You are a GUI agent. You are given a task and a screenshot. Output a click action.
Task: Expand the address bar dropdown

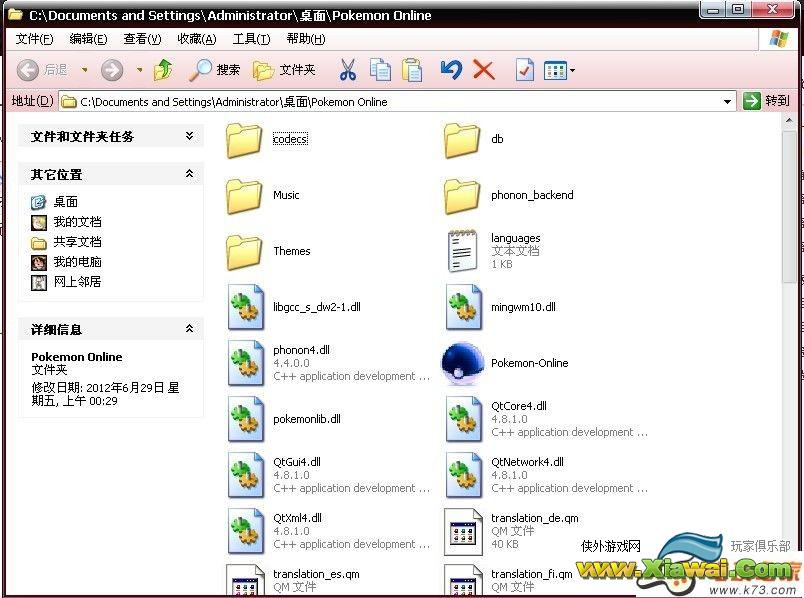[727, 102]
